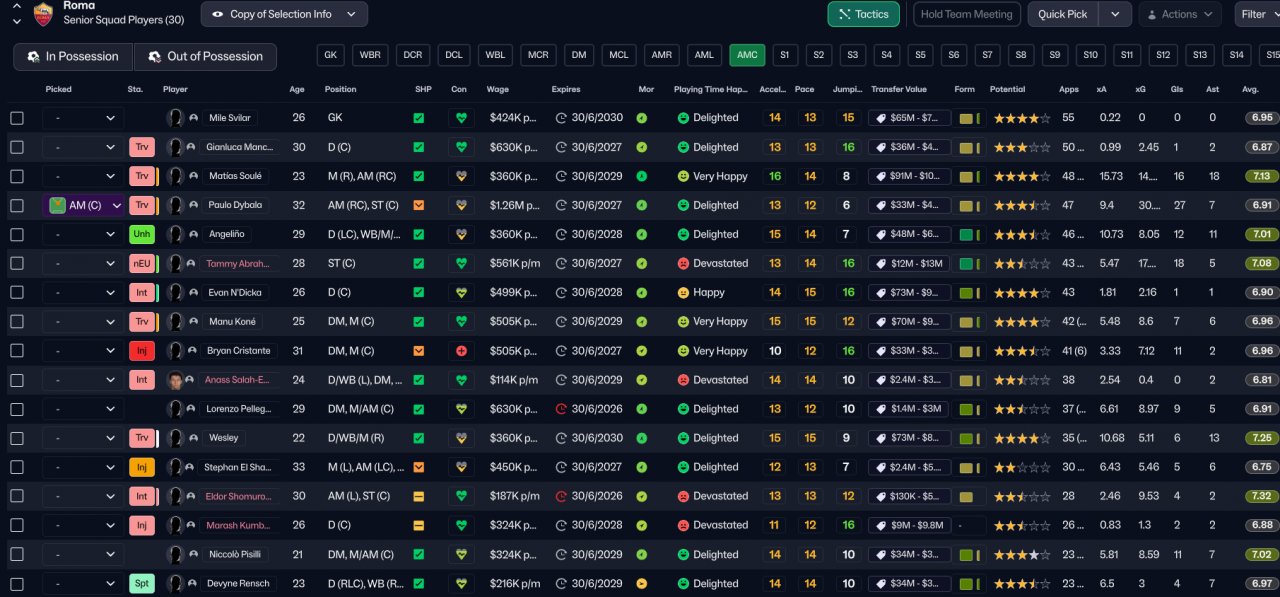Click the Spt status badge for Devyne Rensch
Viewport: 1280px width, 597px height.
(142, 583)
